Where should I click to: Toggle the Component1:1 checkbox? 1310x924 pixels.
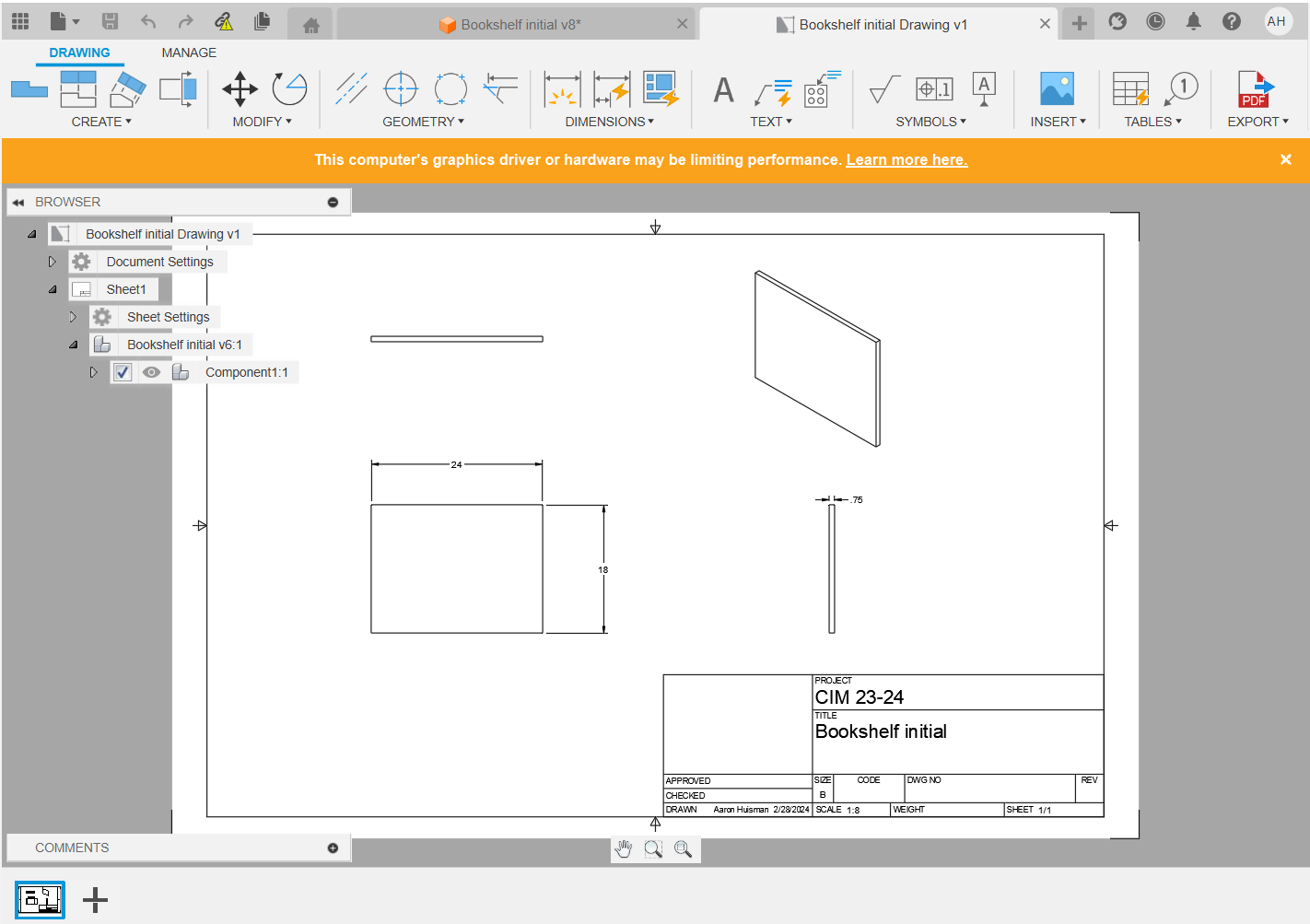point(123,372)
